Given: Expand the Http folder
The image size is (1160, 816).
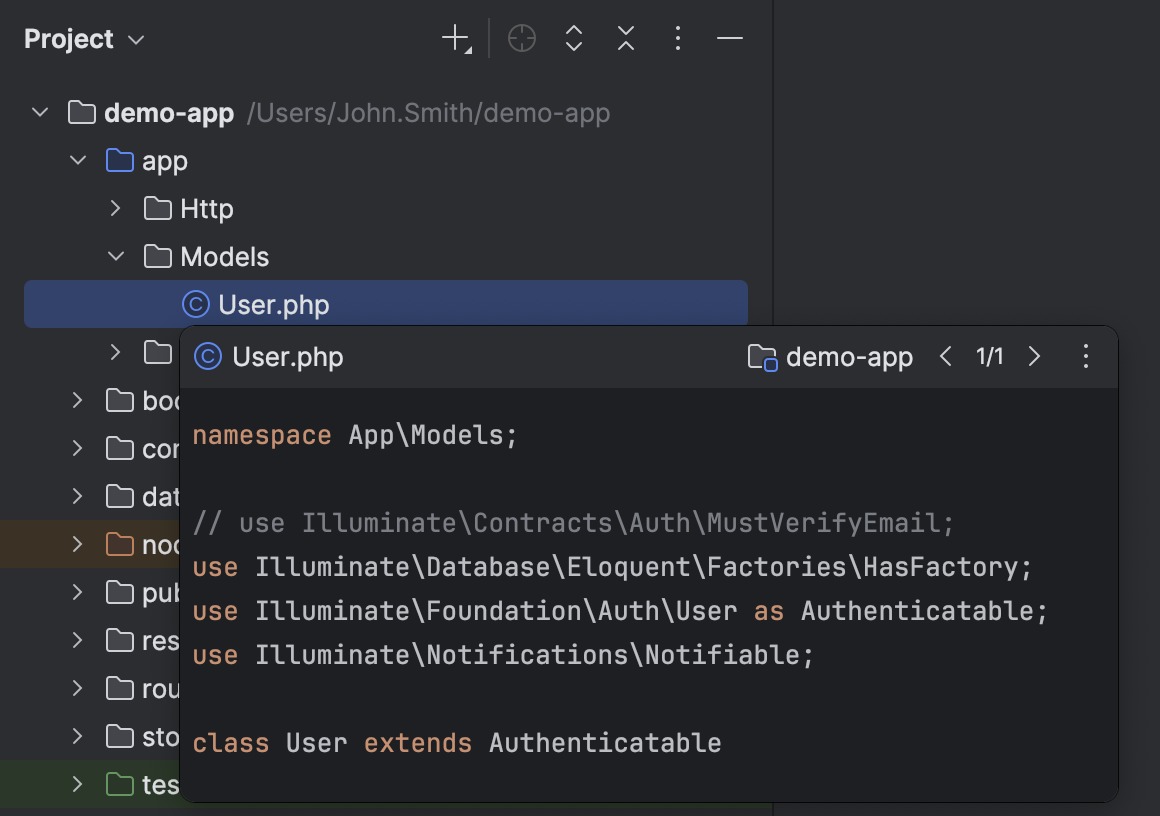Looking at the screenshot, I should [114, 208].
